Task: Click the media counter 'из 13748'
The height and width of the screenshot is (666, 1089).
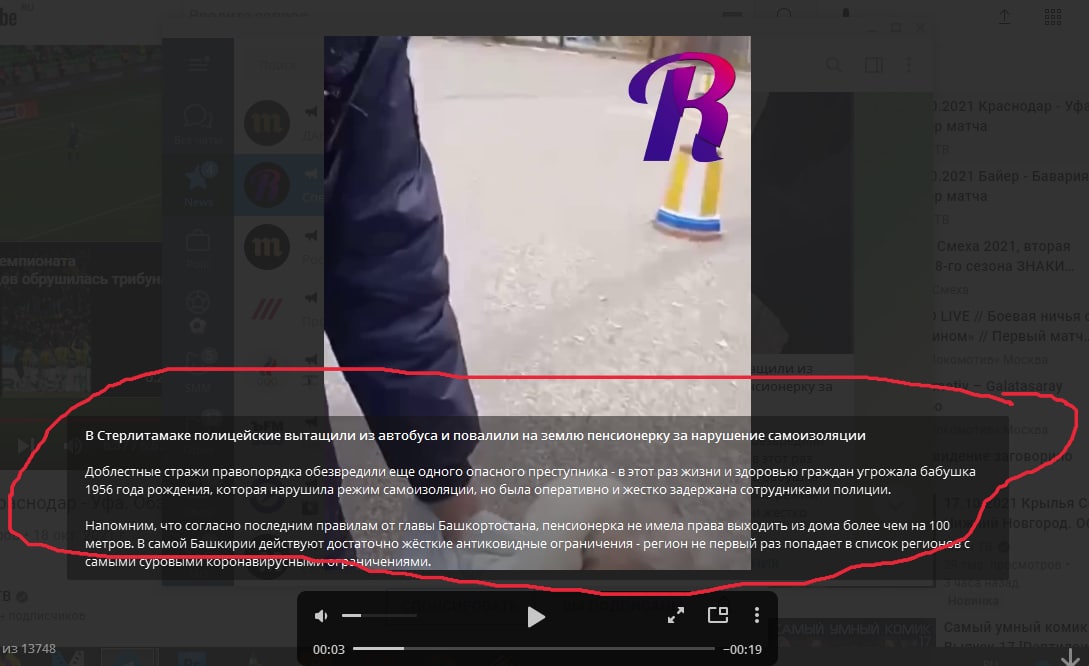Action: click(x=29, y=649)
